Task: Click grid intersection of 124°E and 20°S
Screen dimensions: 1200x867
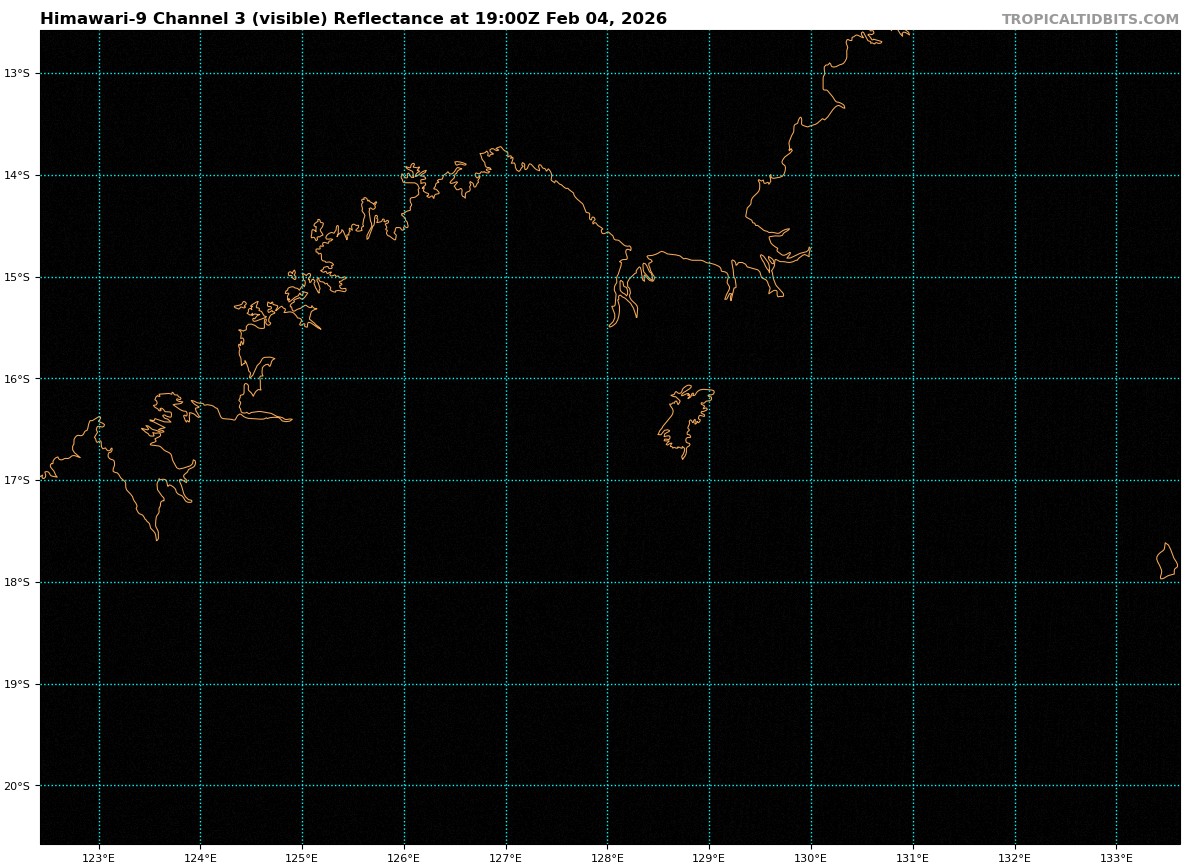Action: coord(200,786)
